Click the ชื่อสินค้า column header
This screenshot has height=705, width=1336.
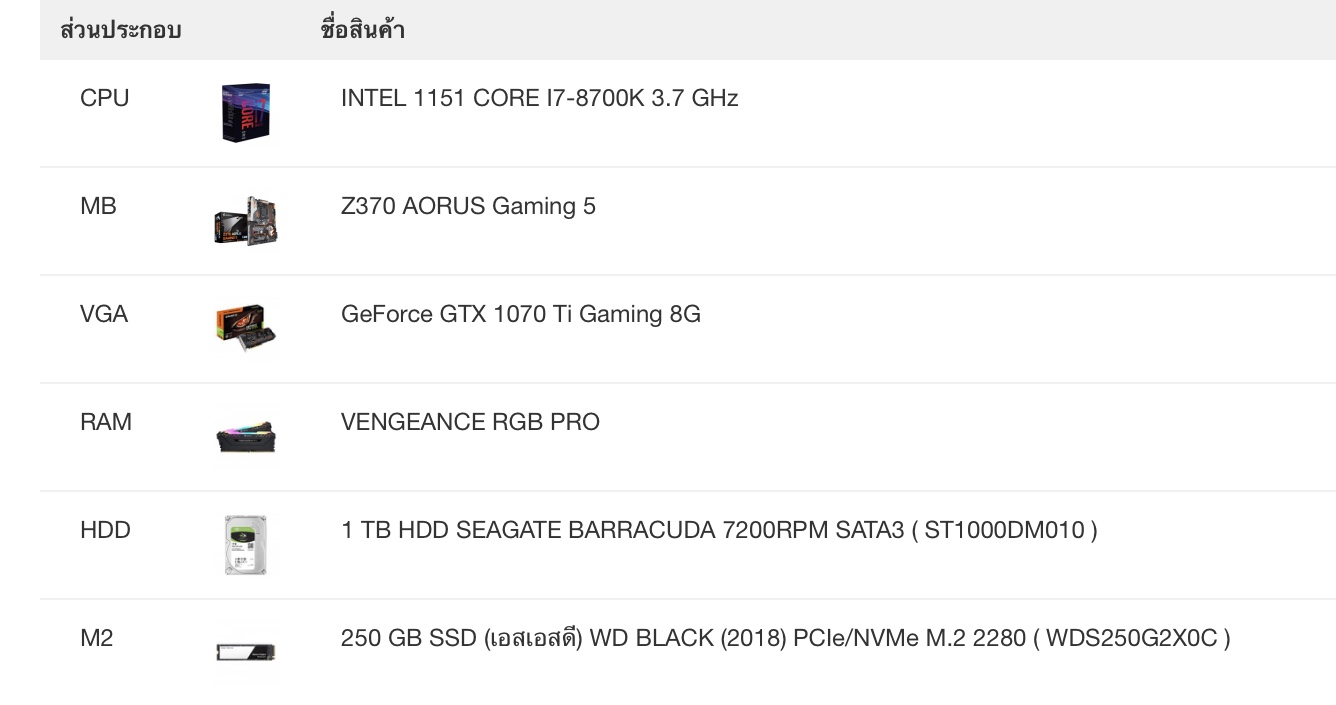363,29
